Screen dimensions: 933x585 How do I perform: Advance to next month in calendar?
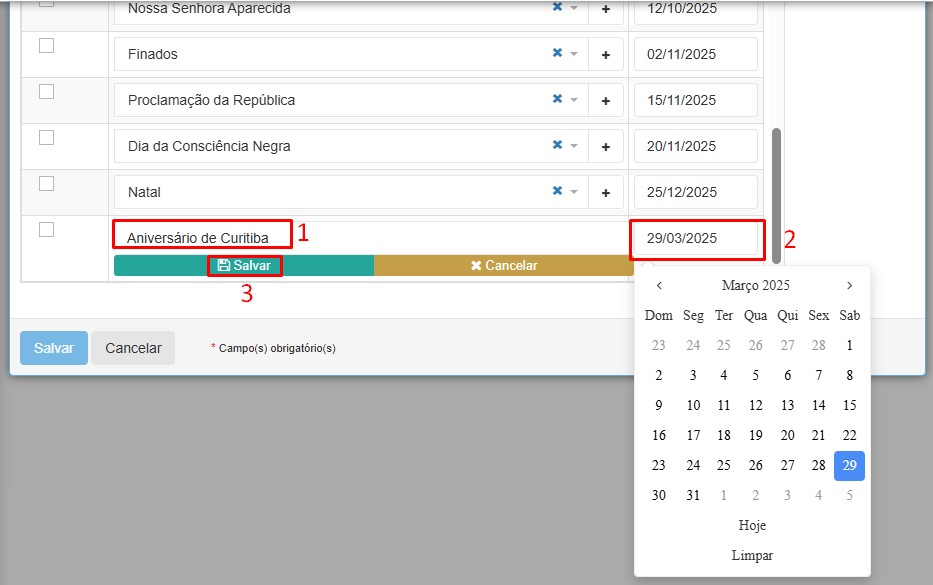[x=849, y=286]
